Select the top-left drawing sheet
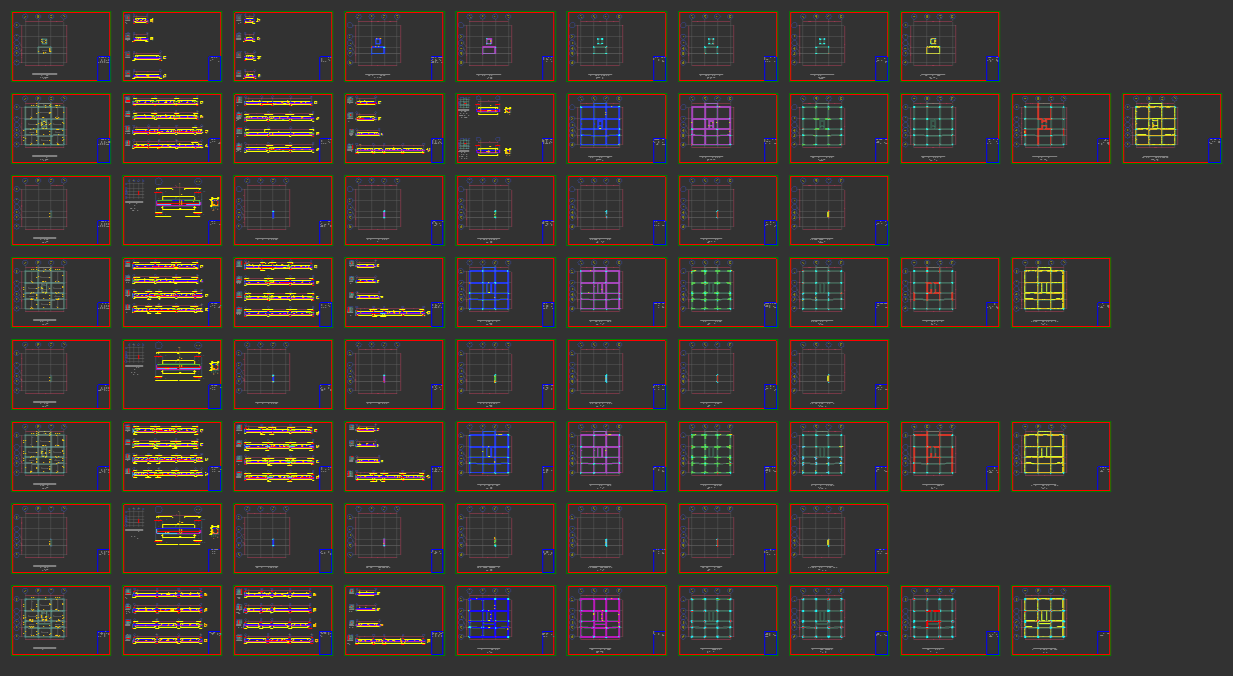The height and width of the screenshot is (676, 1233). [61, 46]
